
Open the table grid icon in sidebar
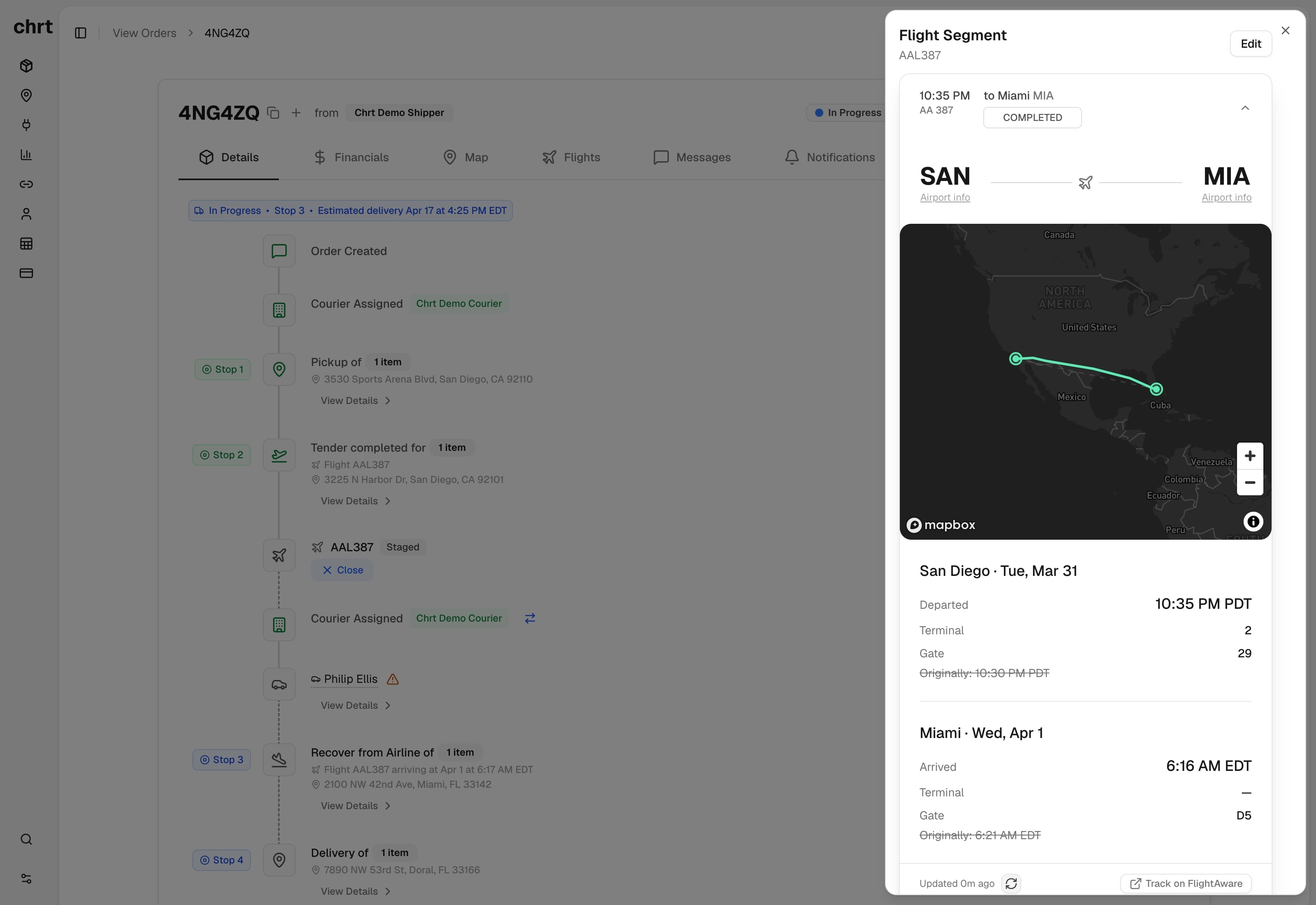(x=26, y=243)
